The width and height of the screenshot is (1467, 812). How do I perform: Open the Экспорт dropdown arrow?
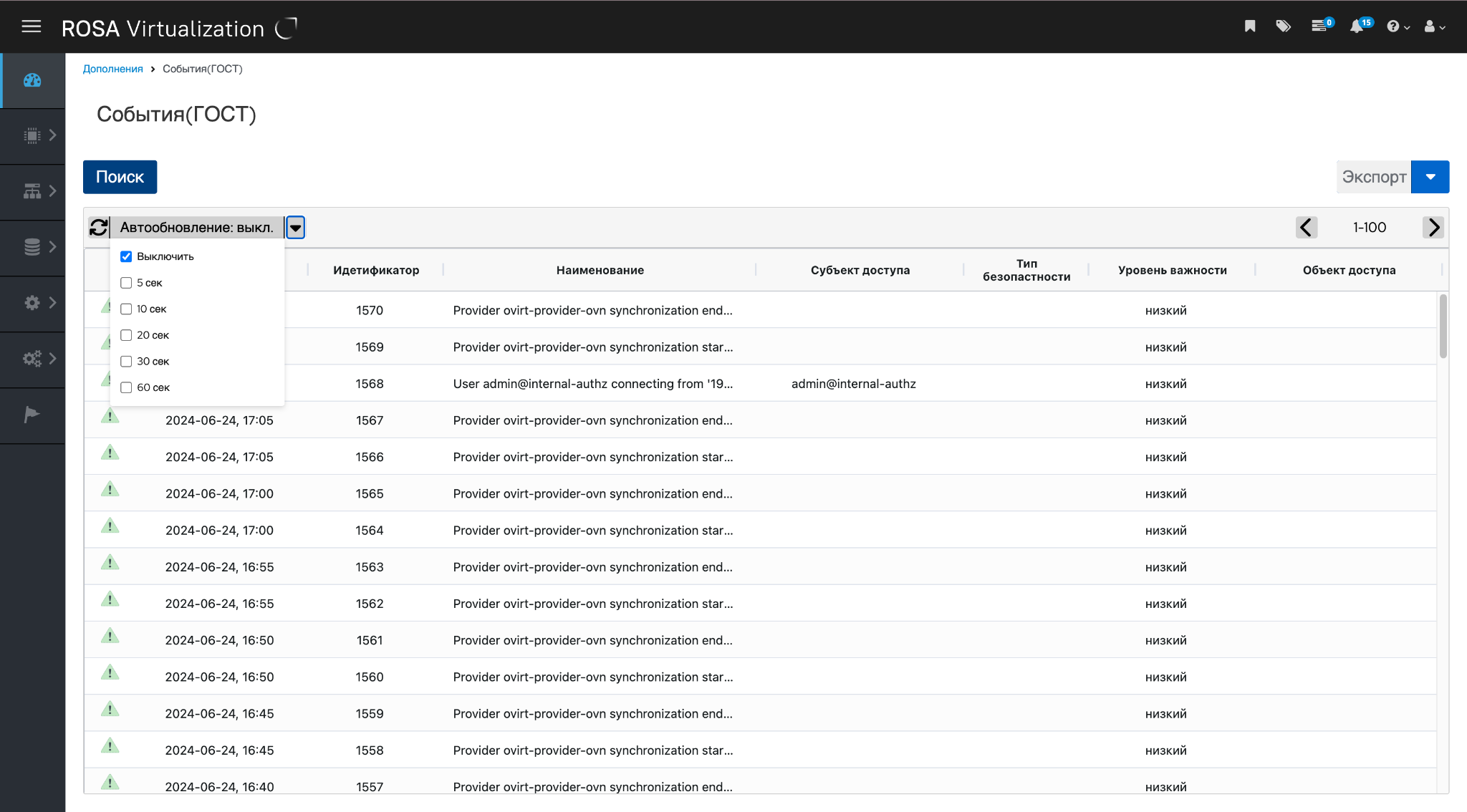pyautogui.click(x=1430, y=177)
